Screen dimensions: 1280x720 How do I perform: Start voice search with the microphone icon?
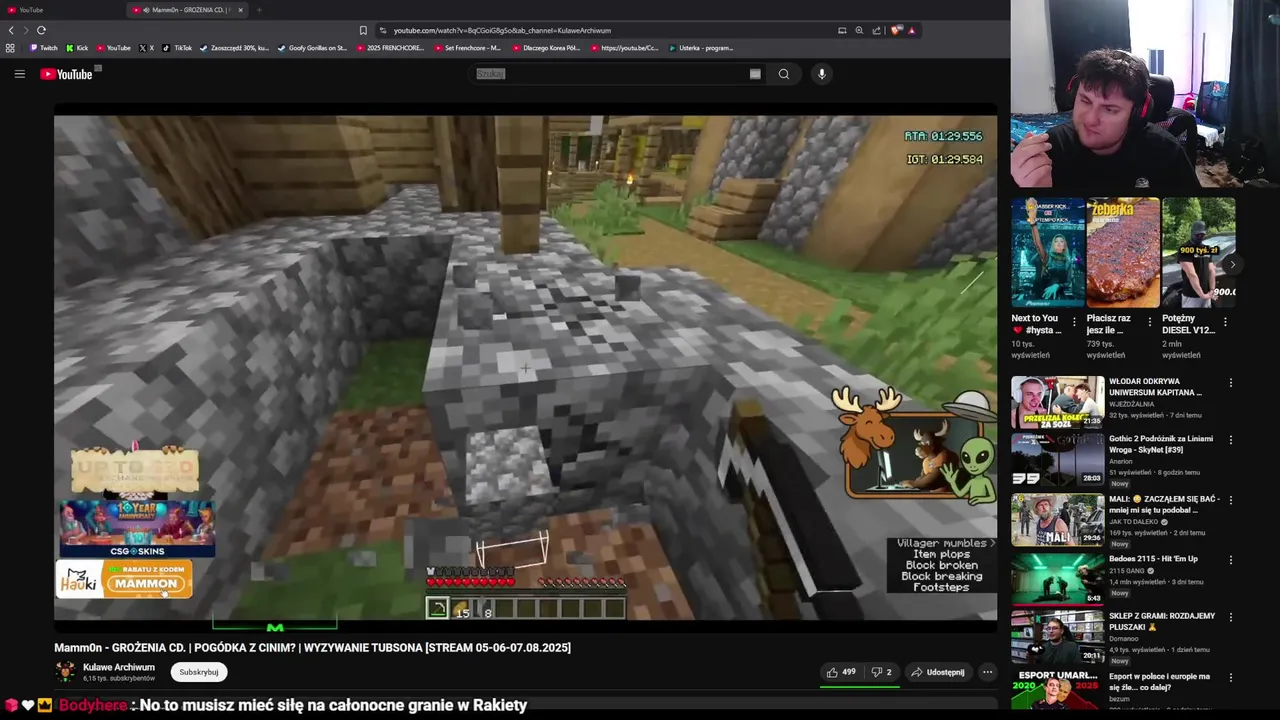click(x=822, y=74)
